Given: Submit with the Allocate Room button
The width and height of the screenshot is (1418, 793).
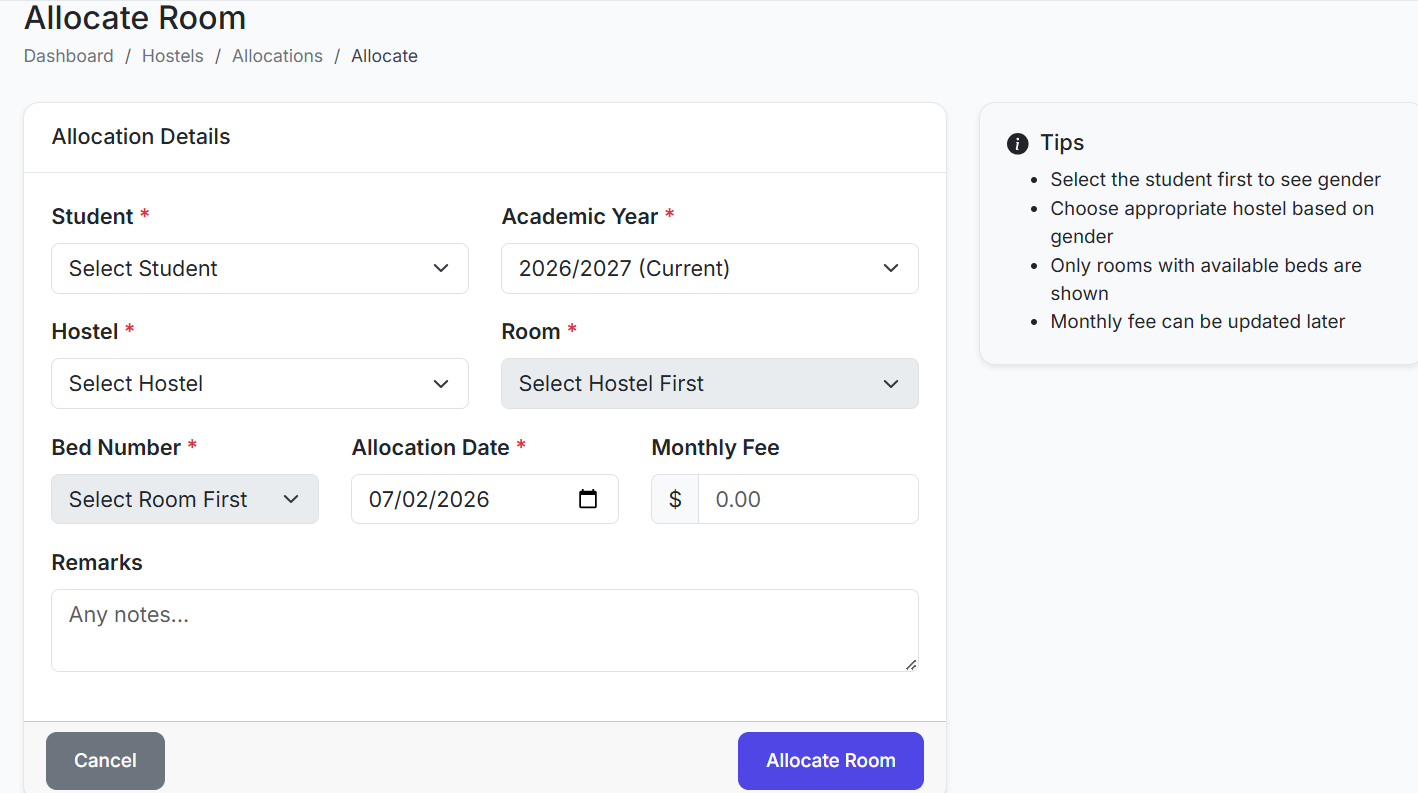Looking at the screenshot, I should [830, 761].
